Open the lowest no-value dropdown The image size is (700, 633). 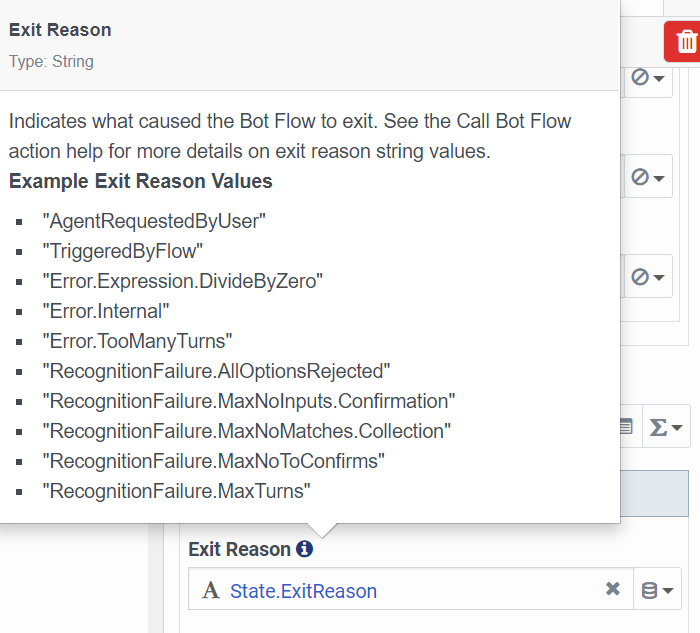point(648,277)
